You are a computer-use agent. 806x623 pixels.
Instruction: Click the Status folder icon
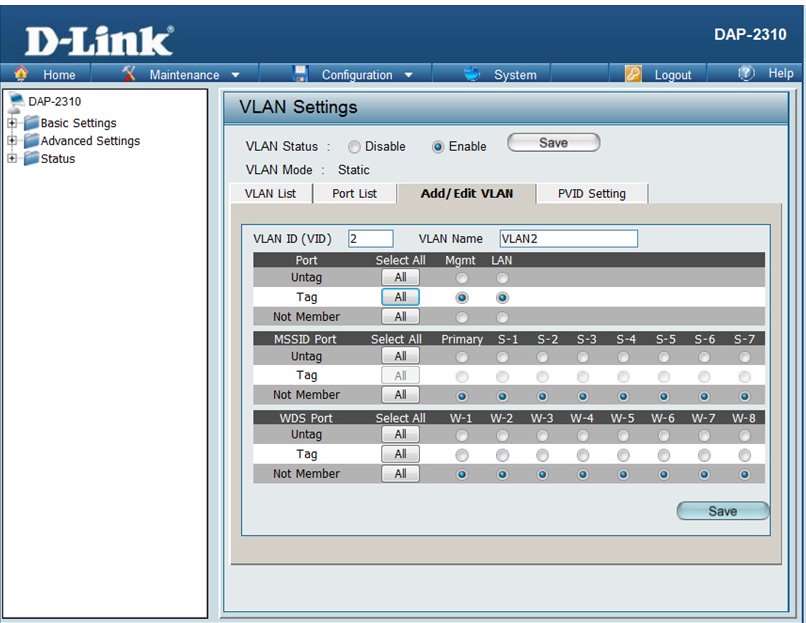[x=31, y=159]
